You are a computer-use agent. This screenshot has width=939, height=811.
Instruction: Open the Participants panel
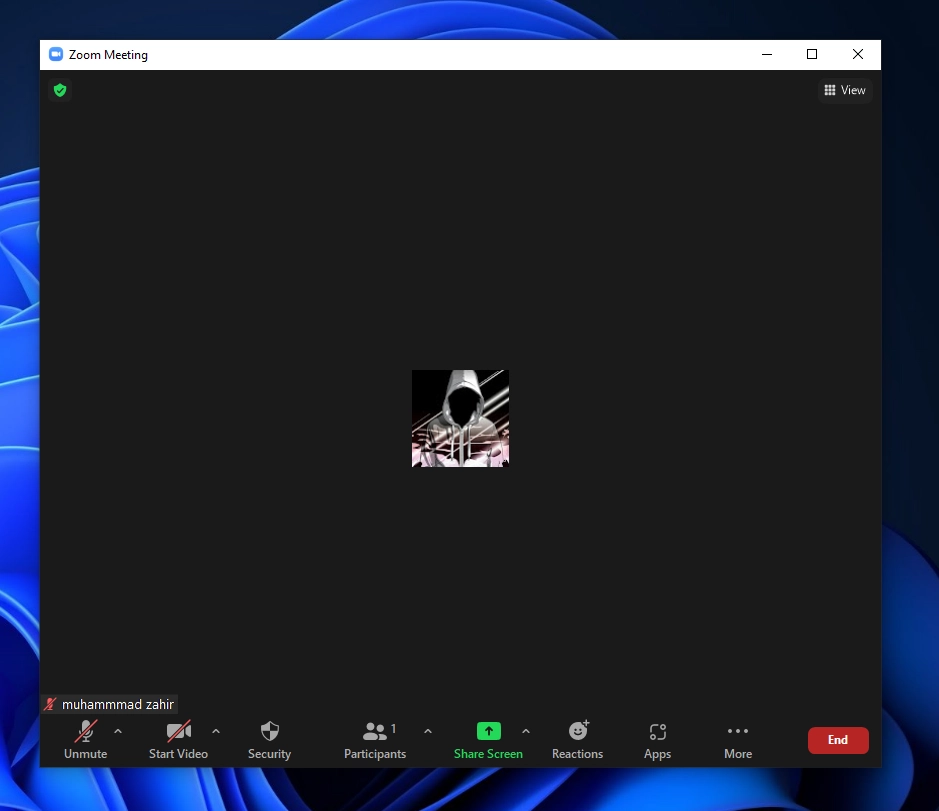tap(375, 733)
